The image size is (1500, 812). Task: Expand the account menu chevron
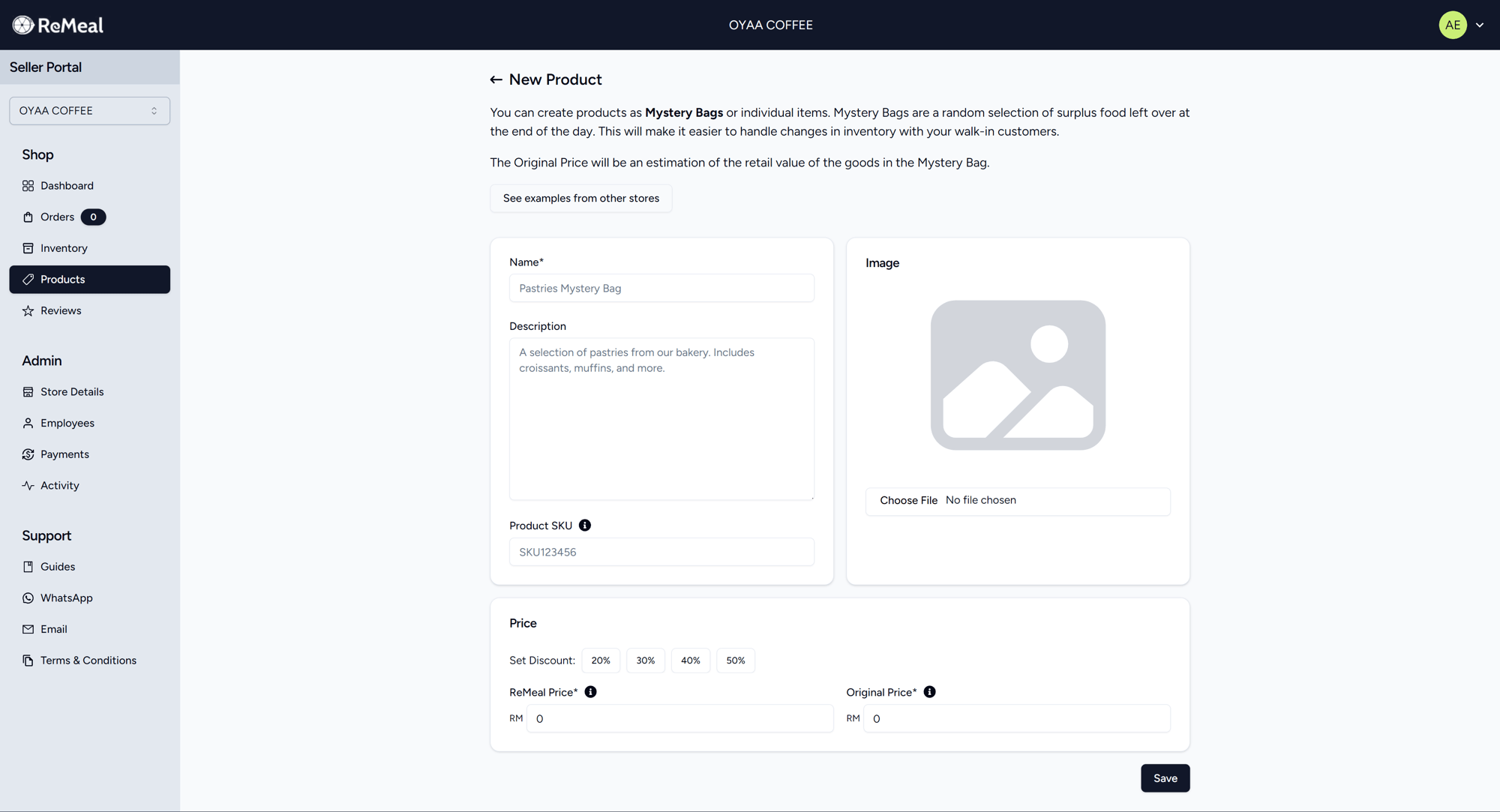(x=1480, y=25)
